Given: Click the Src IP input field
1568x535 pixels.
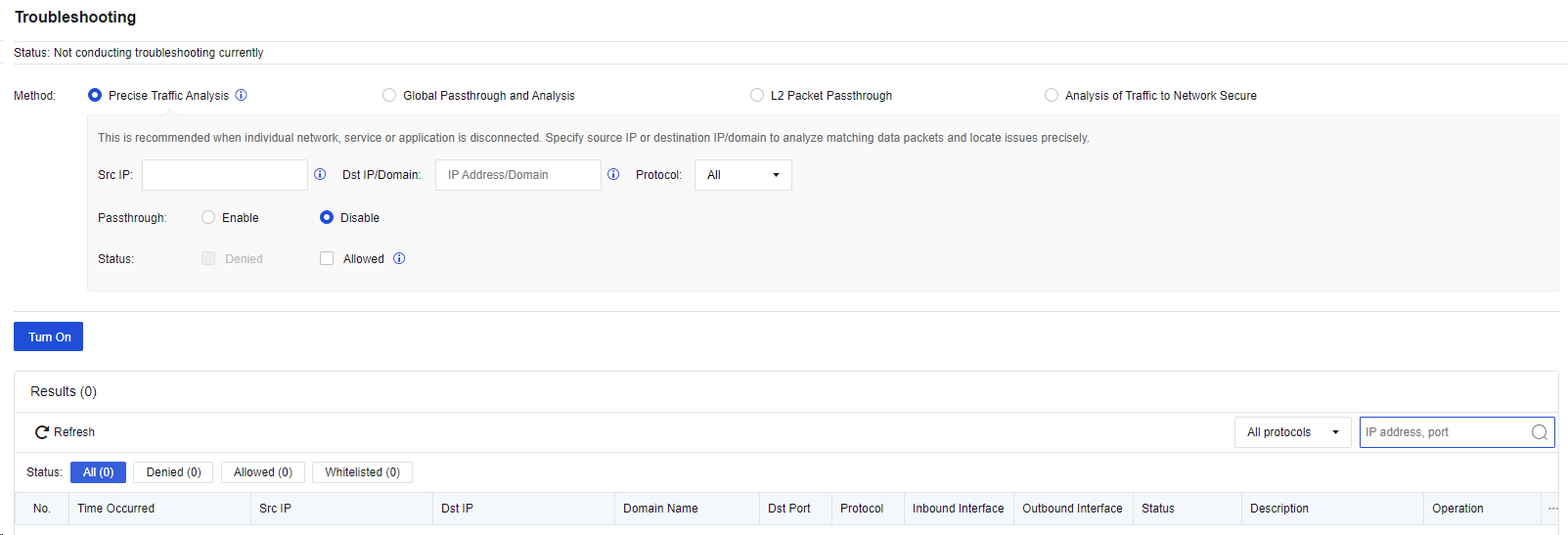Looking at the screenshot, I should [x=225, y=175].
